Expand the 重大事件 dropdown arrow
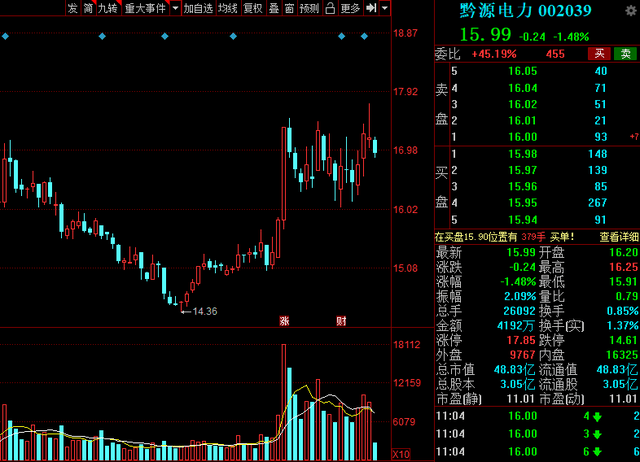Image resolution: width=640 pixels, height=462 pixels. coord(175,8)
